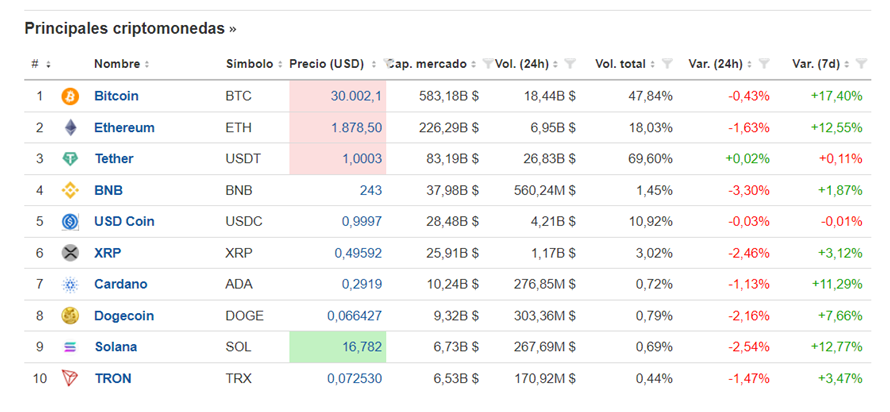Click 7d change value +12,77%
The width and height of the screenshot is (890, 412).
point(837,347)
